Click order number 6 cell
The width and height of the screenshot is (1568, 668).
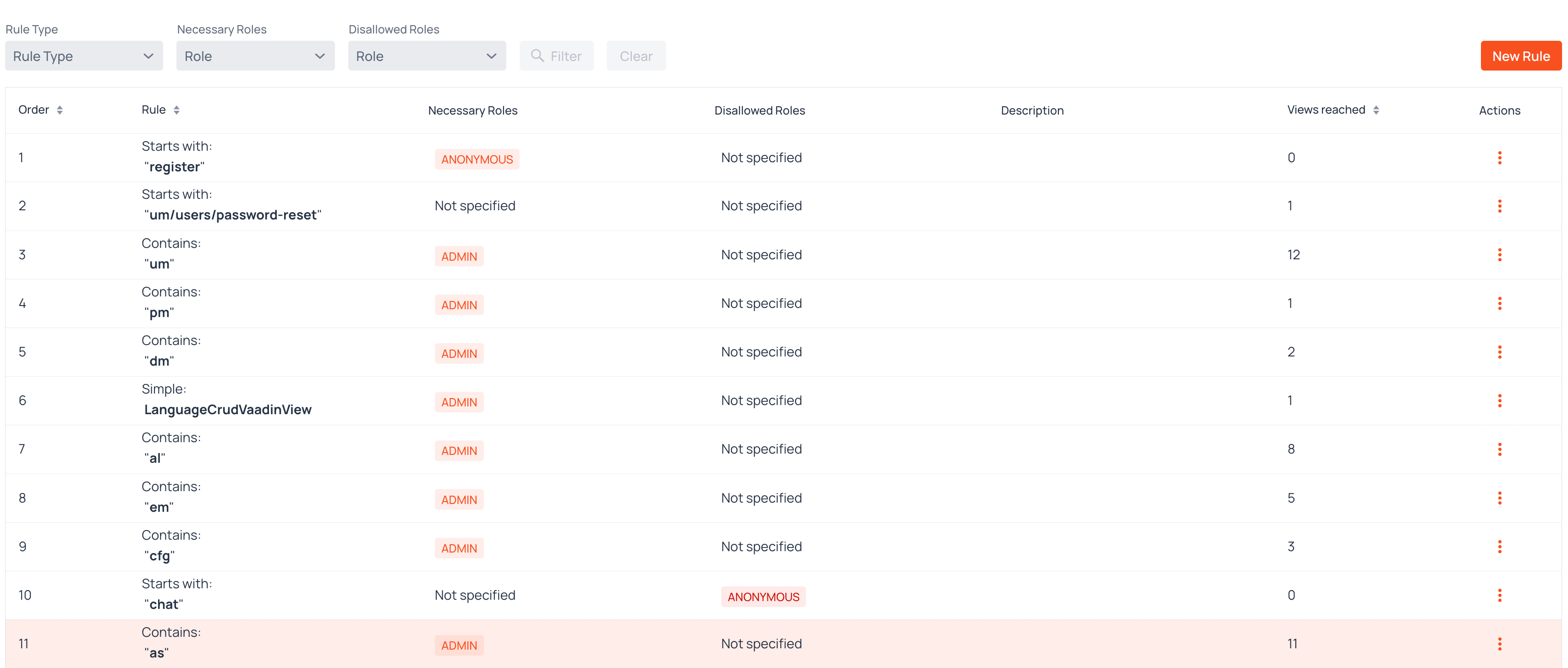(x=22, y=400)
